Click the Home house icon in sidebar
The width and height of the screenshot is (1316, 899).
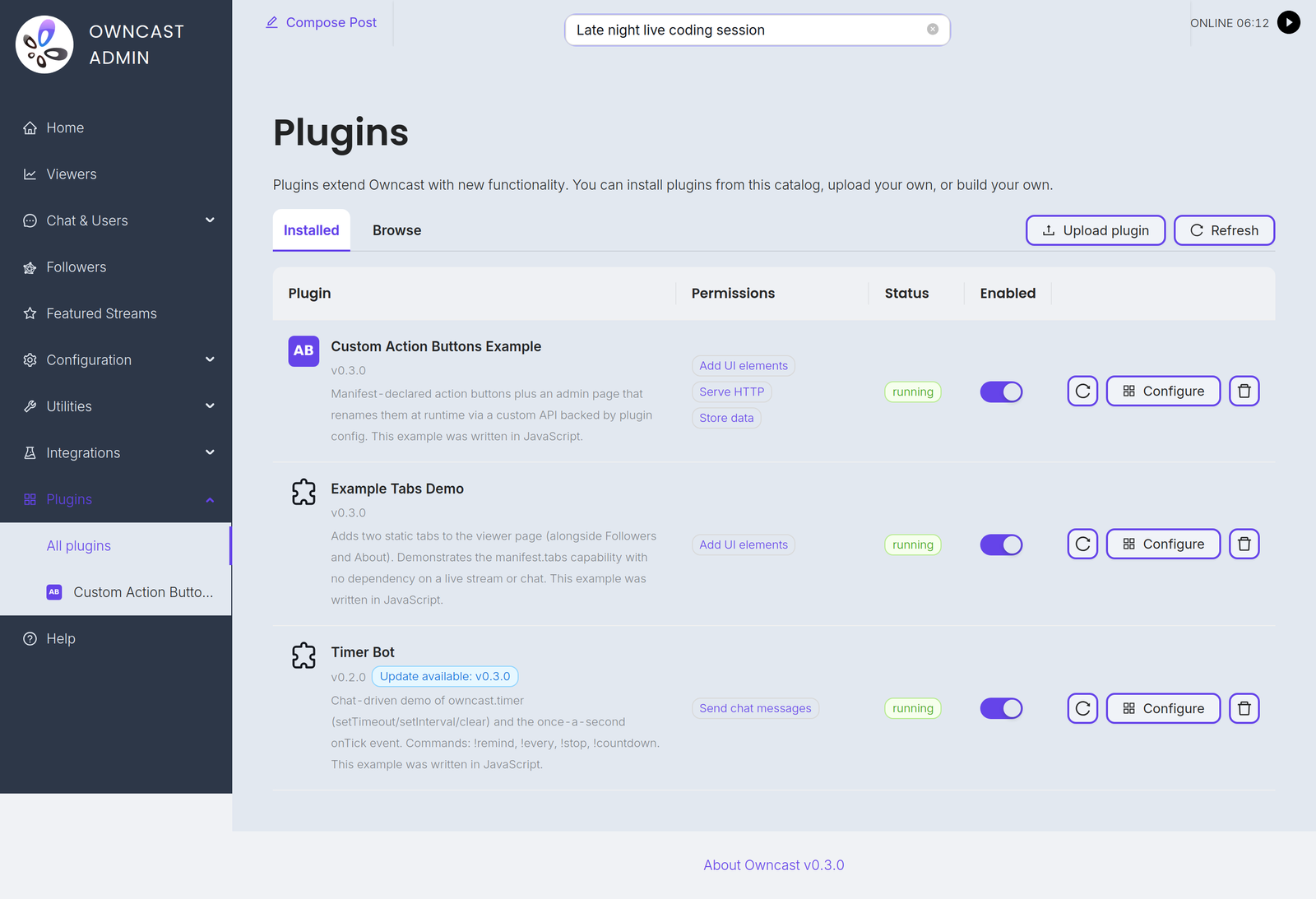click(30, 128)
